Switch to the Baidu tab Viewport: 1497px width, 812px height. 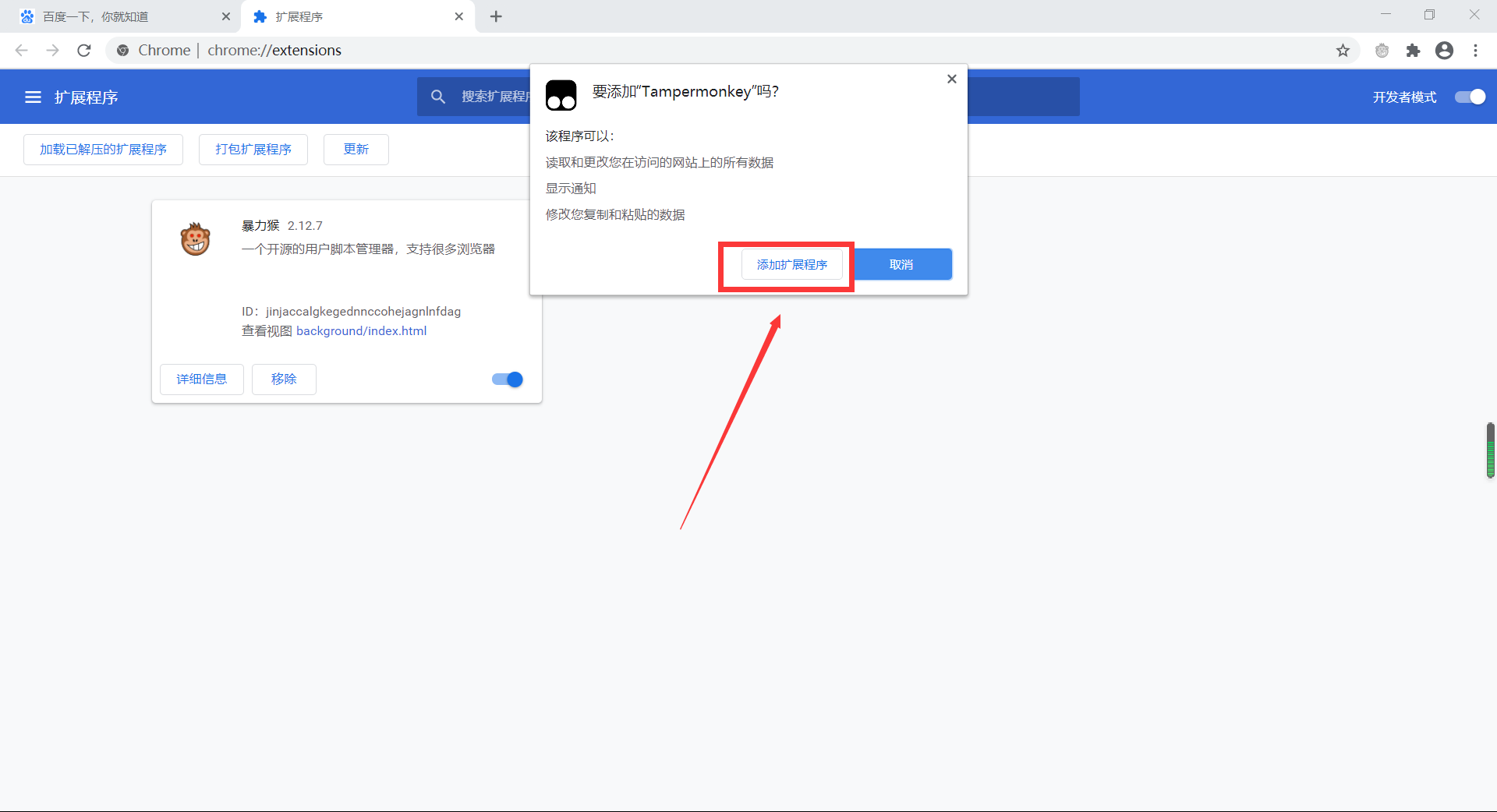coord(117,16)
